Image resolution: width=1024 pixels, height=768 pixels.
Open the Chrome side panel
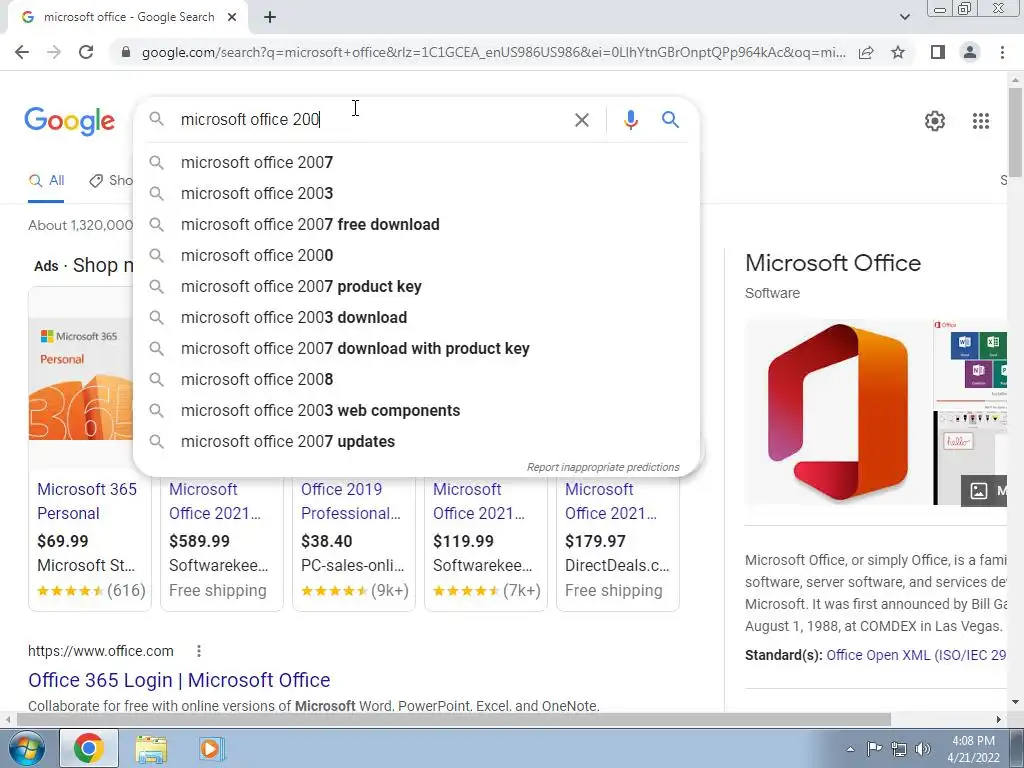938,52
